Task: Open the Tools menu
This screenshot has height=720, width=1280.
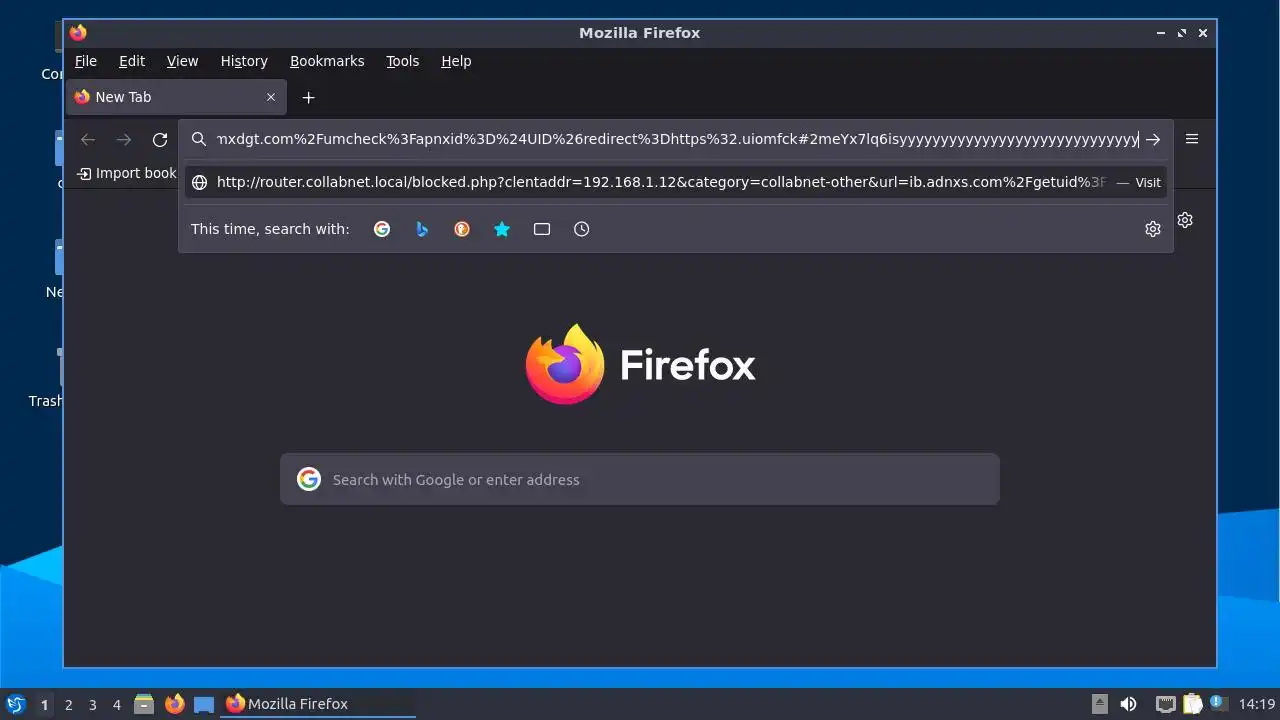Action: (x=403, y=61)
